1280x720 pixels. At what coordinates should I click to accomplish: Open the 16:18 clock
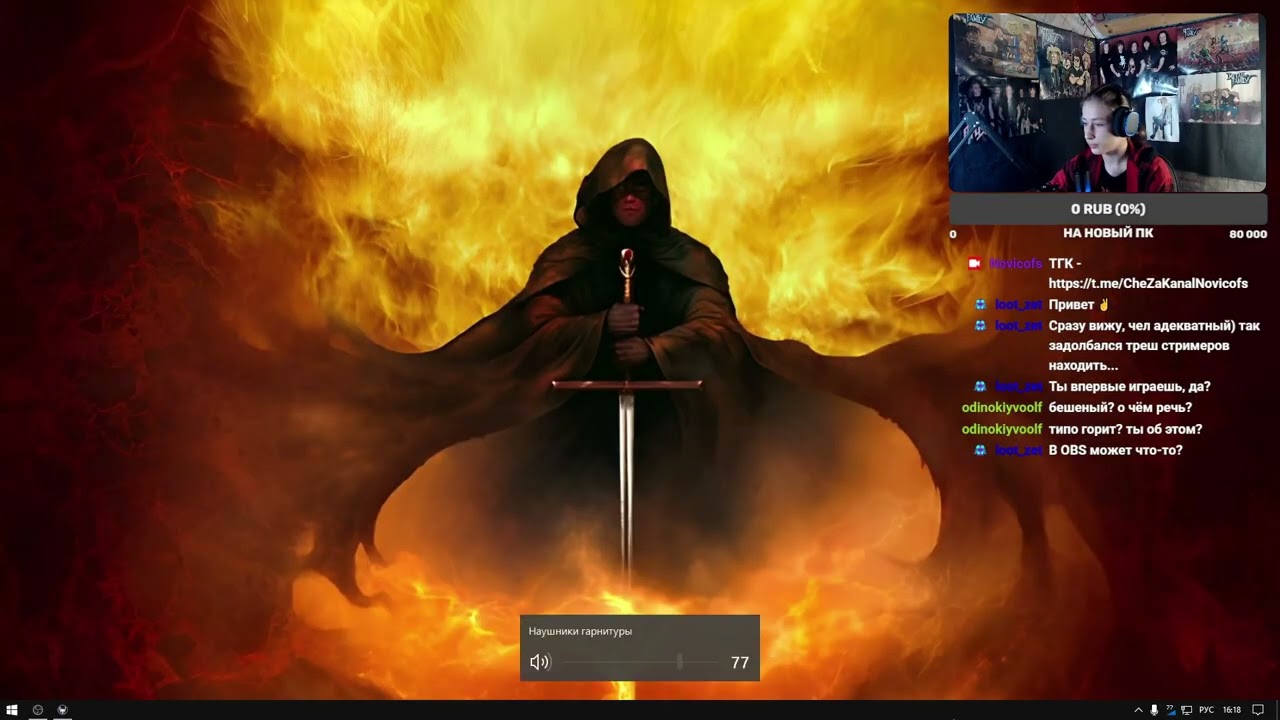[x=1232, y=710]
